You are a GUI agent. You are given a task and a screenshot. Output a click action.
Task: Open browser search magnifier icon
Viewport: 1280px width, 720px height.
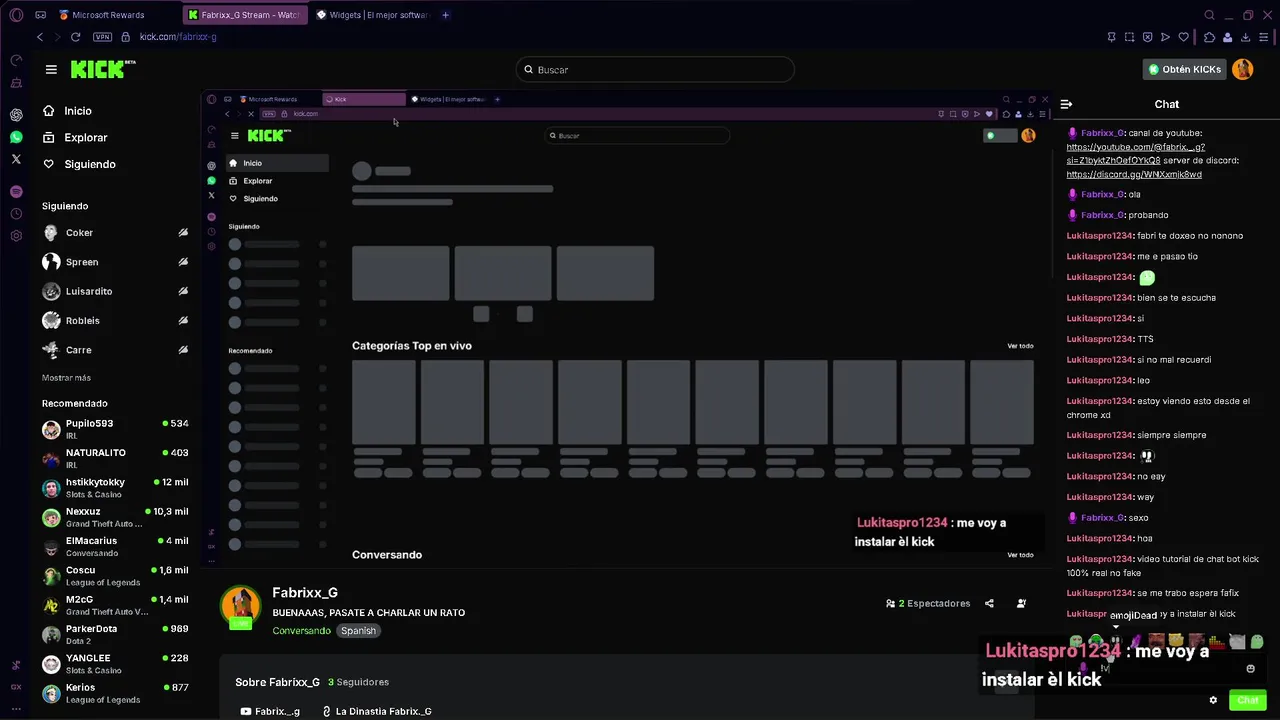pos(1209,15)
